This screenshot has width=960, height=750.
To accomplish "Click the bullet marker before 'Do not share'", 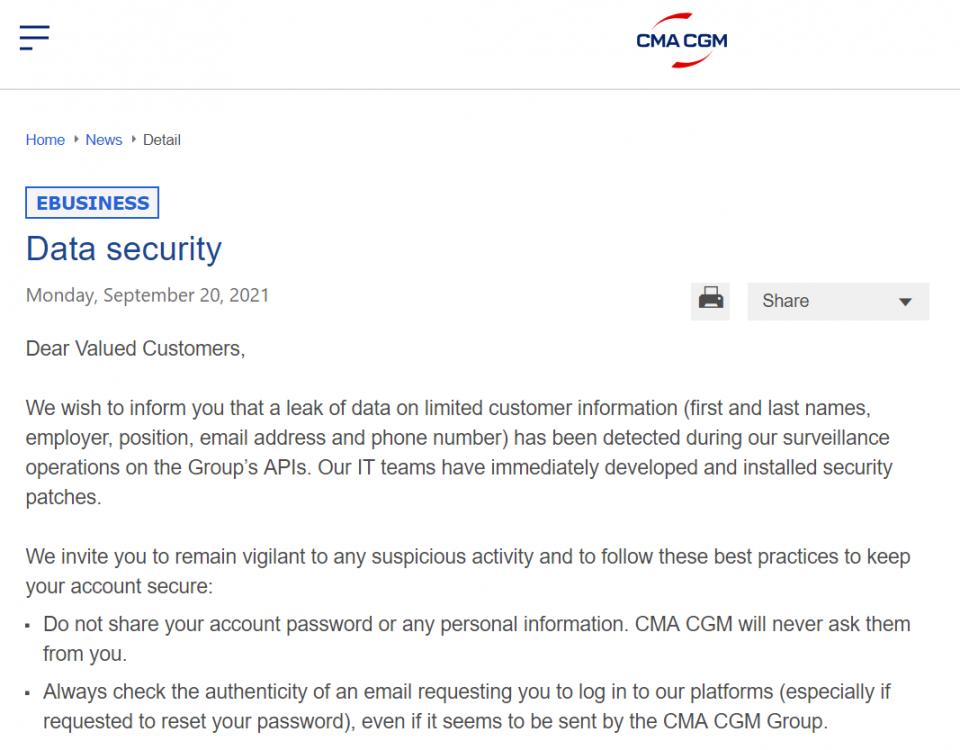I will (28, 626).
